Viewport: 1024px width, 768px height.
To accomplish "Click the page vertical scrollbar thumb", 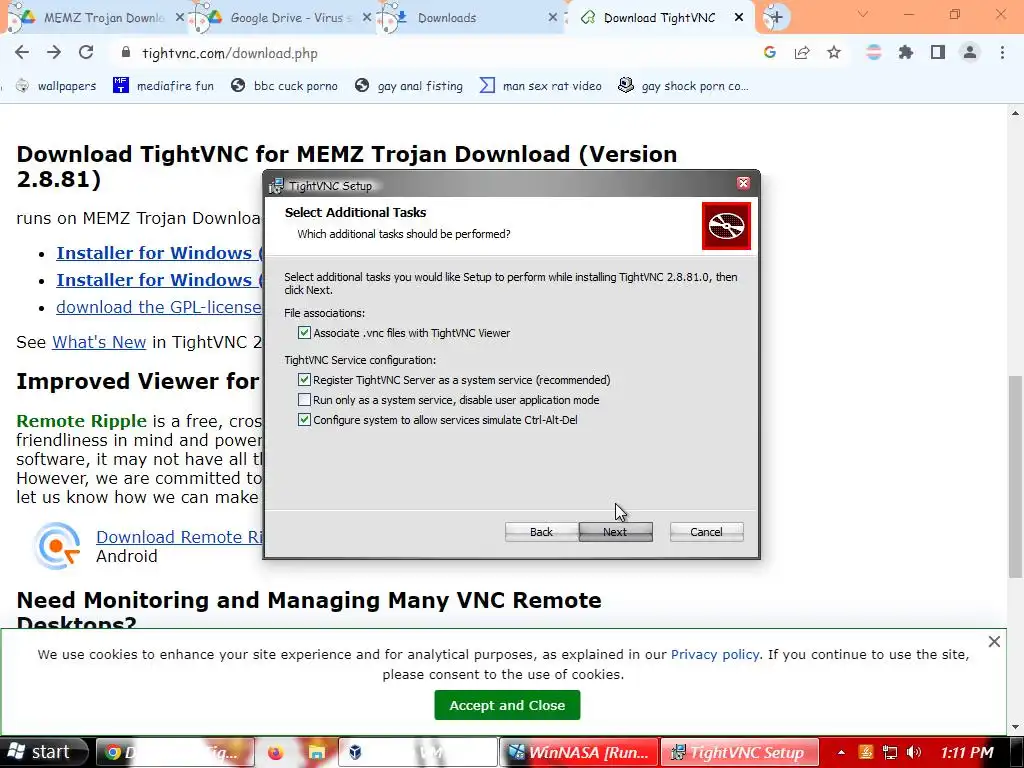I will tap(1016, 476).
